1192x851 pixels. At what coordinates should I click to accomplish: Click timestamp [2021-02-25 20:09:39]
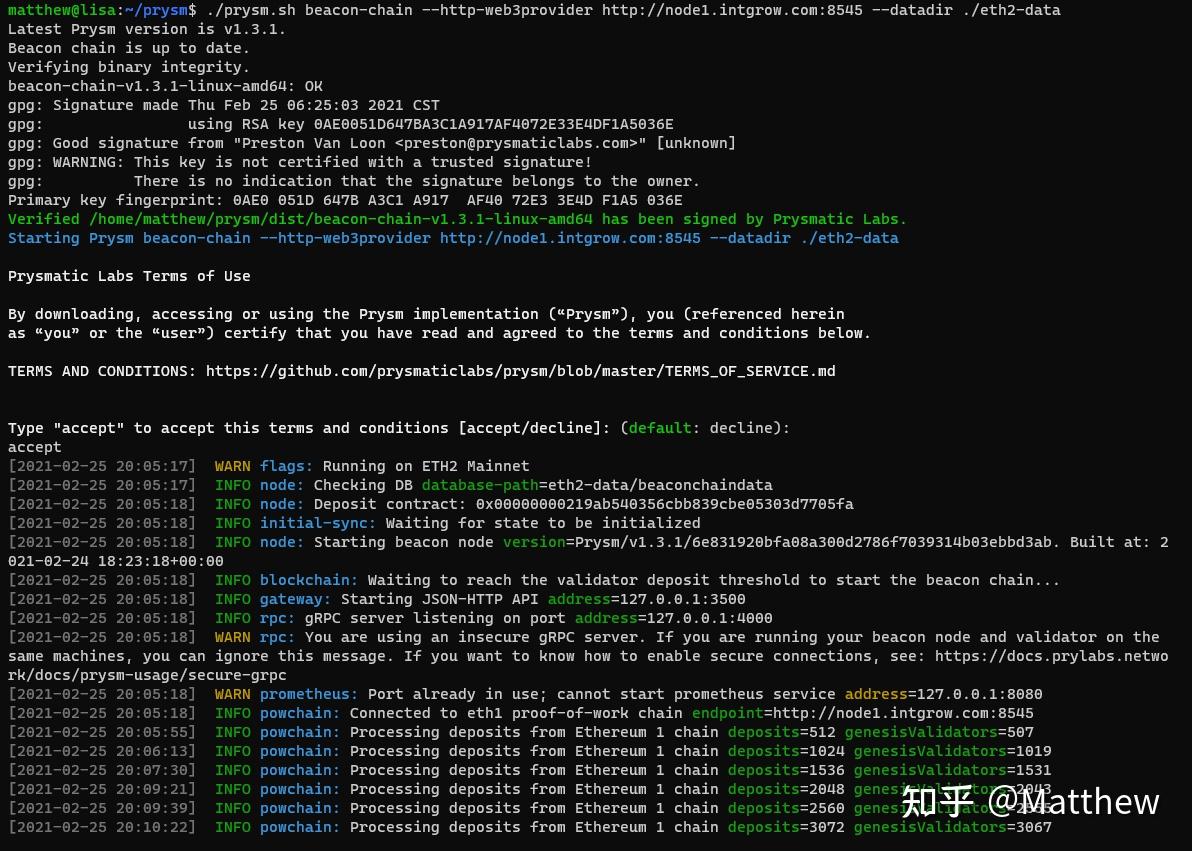click(102, 808)
